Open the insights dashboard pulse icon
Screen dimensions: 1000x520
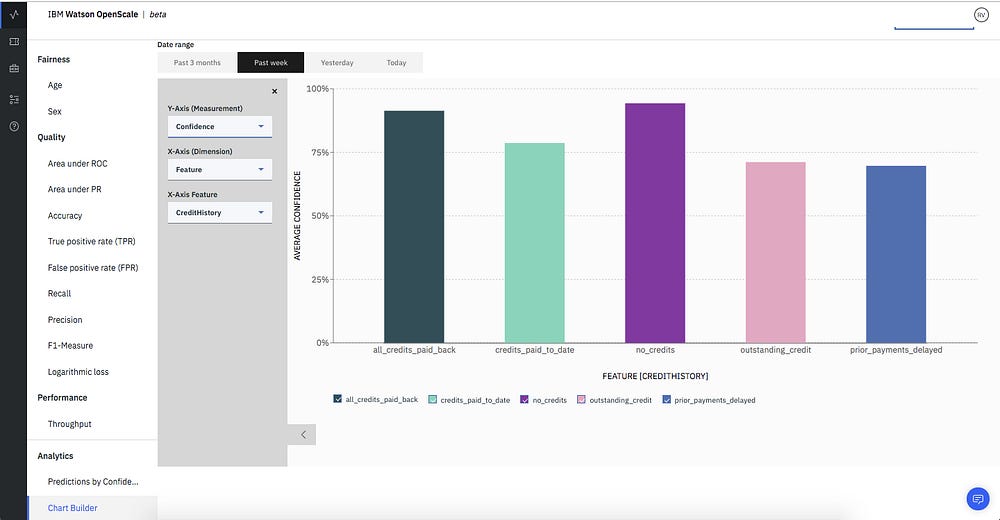(x=14, y=14)
